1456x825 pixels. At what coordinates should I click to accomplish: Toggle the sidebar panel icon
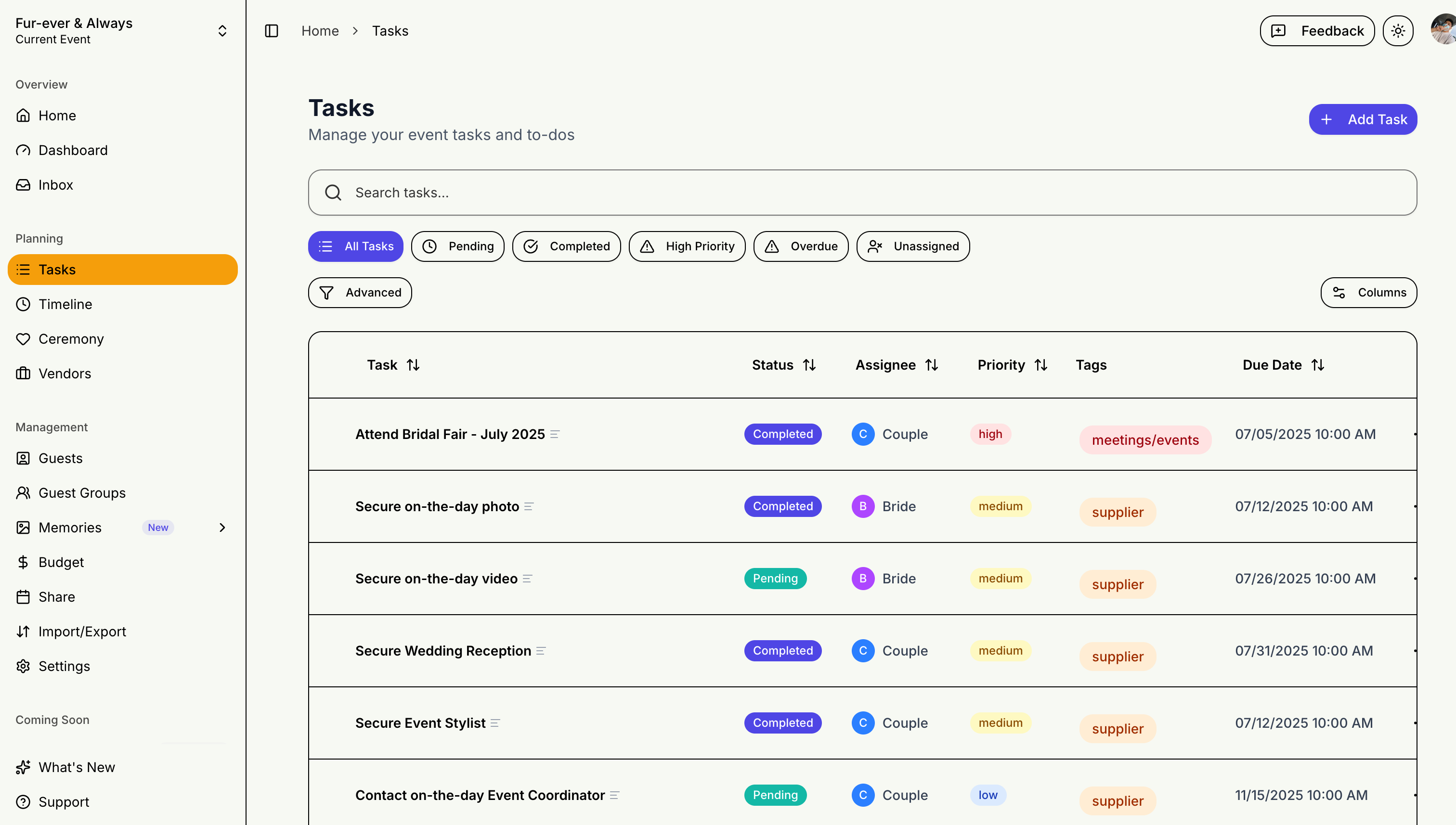[x=272, y=31]
